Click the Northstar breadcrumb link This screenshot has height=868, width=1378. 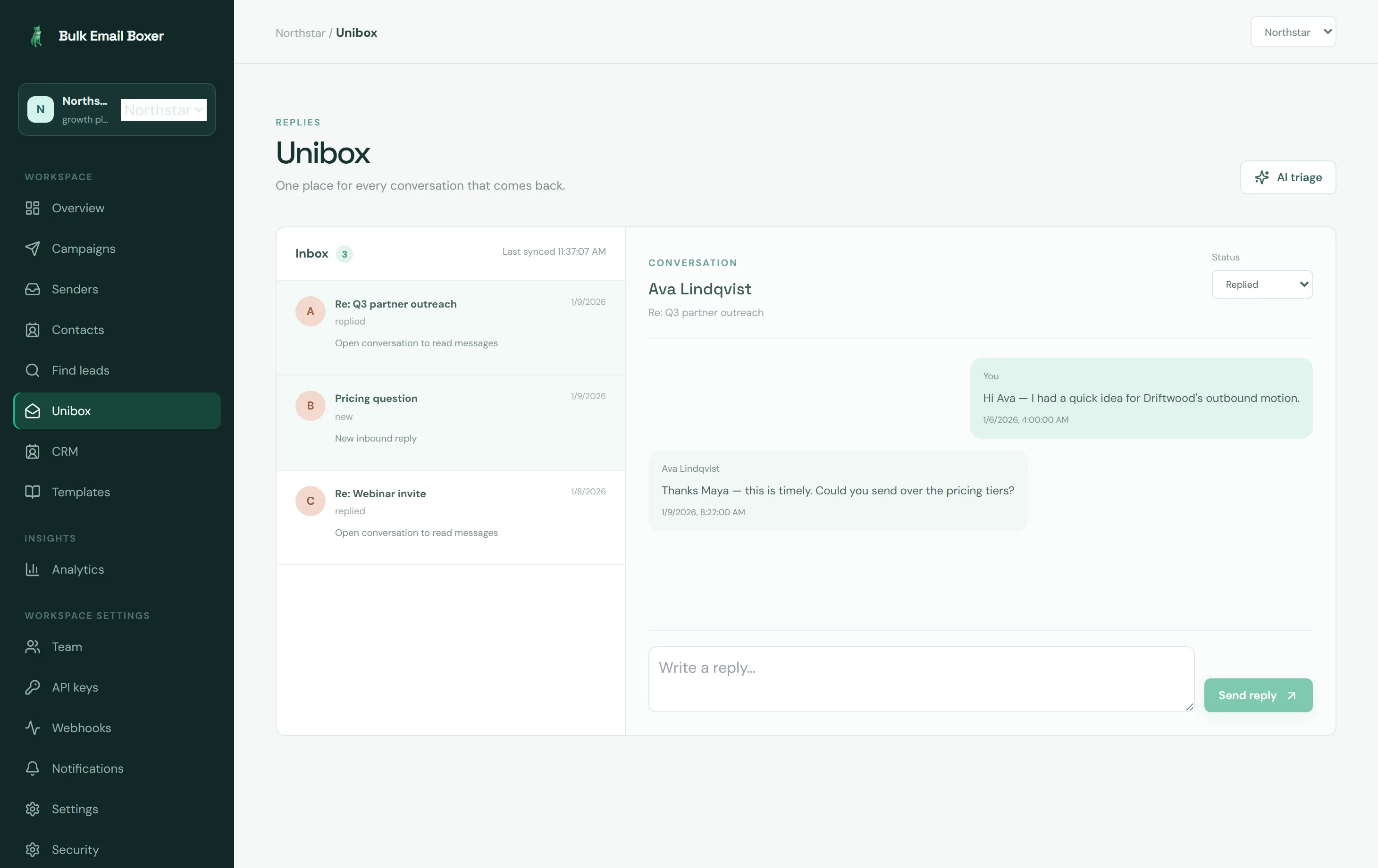300,33
